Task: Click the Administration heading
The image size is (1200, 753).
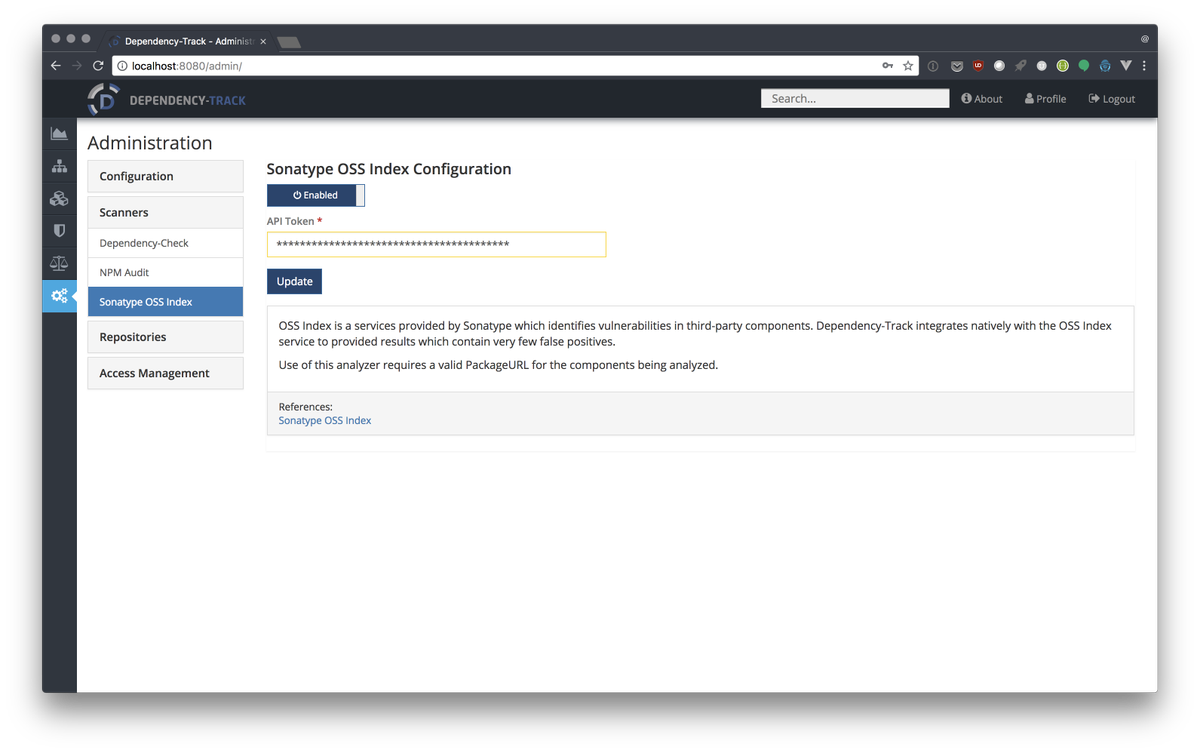Action: point(150,143)
